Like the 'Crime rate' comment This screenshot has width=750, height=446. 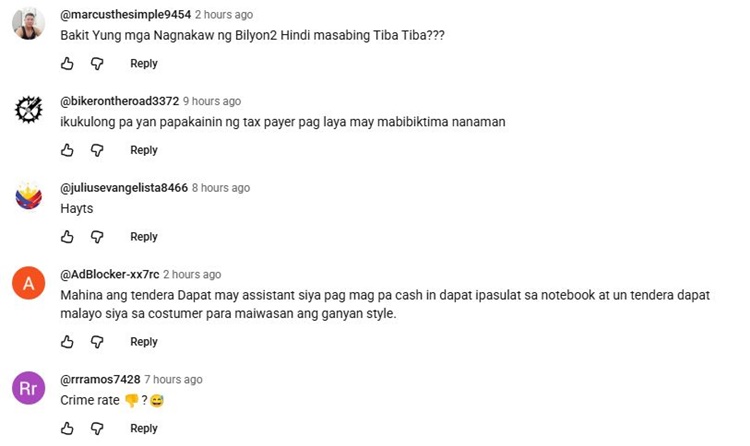point(67,428)
